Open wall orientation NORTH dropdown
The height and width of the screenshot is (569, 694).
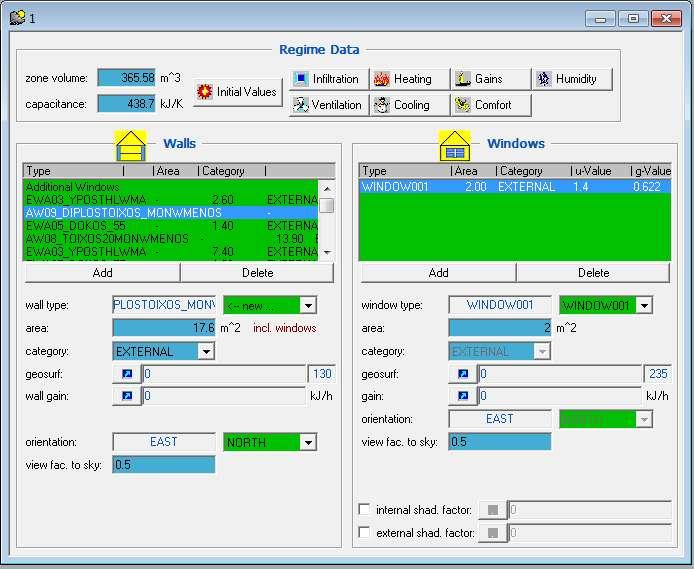pos(308,442)
